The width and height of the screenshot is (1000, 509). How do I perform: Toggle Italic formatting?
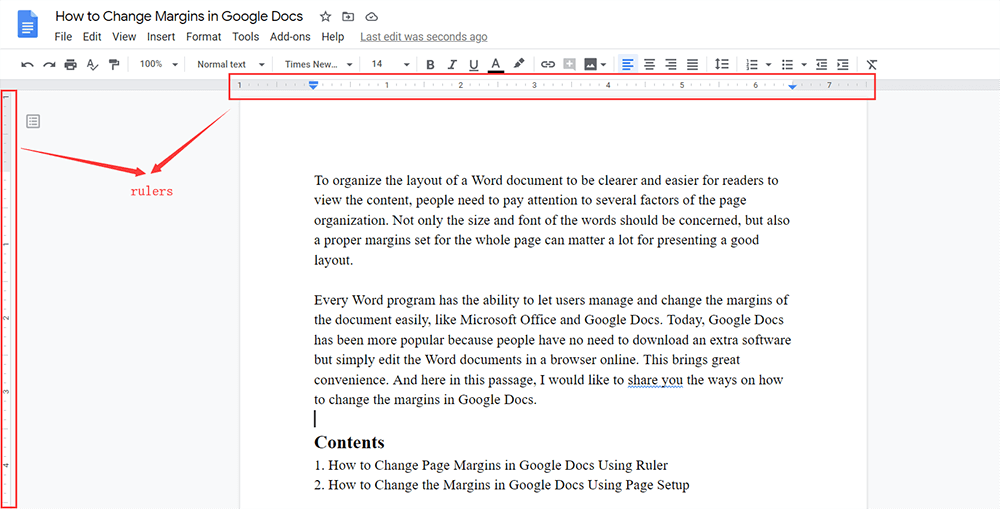[452, 64]
